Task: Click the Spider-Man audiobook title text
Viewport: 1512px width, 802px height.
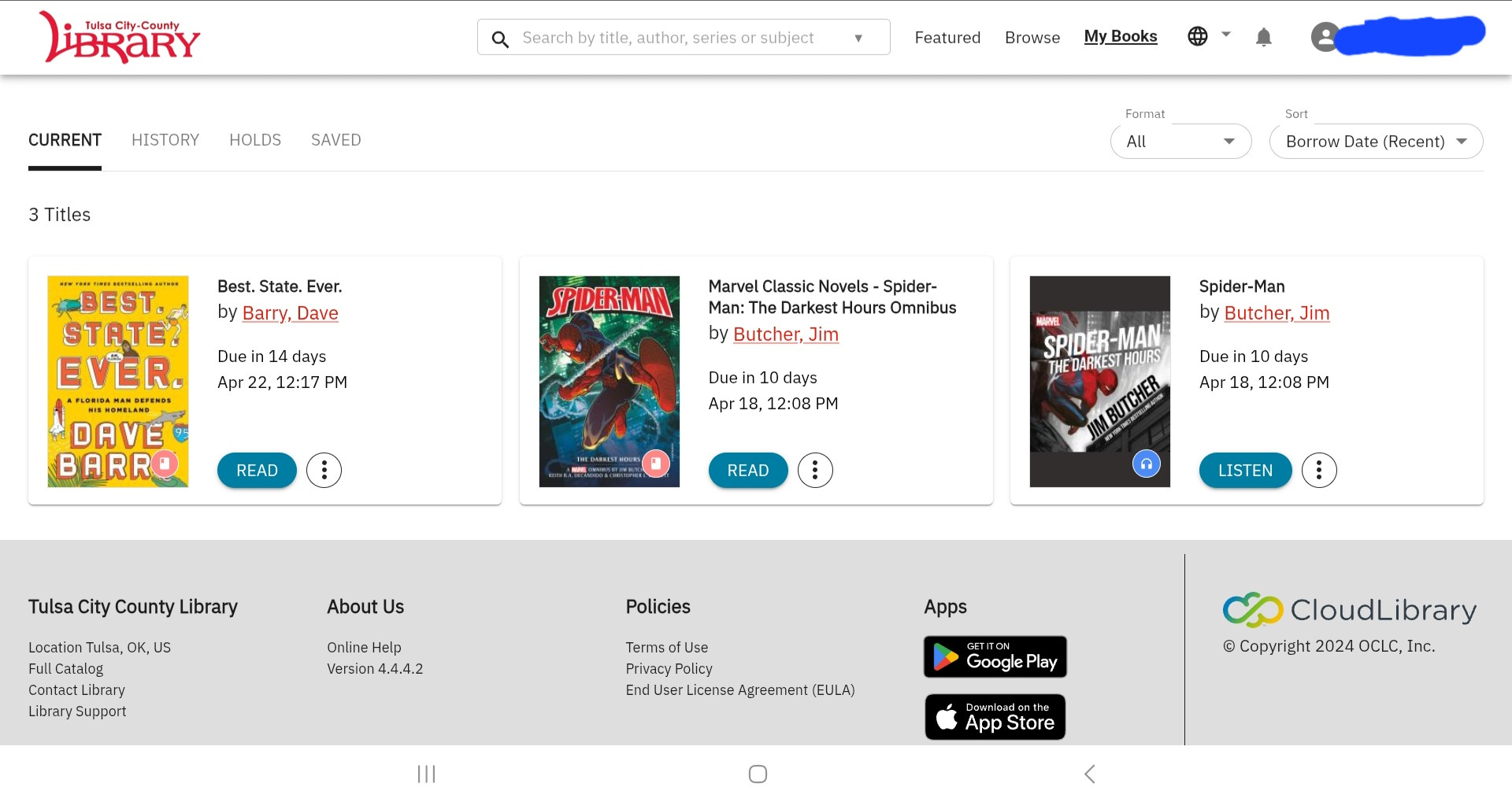Action: [x=1242, y=286]
